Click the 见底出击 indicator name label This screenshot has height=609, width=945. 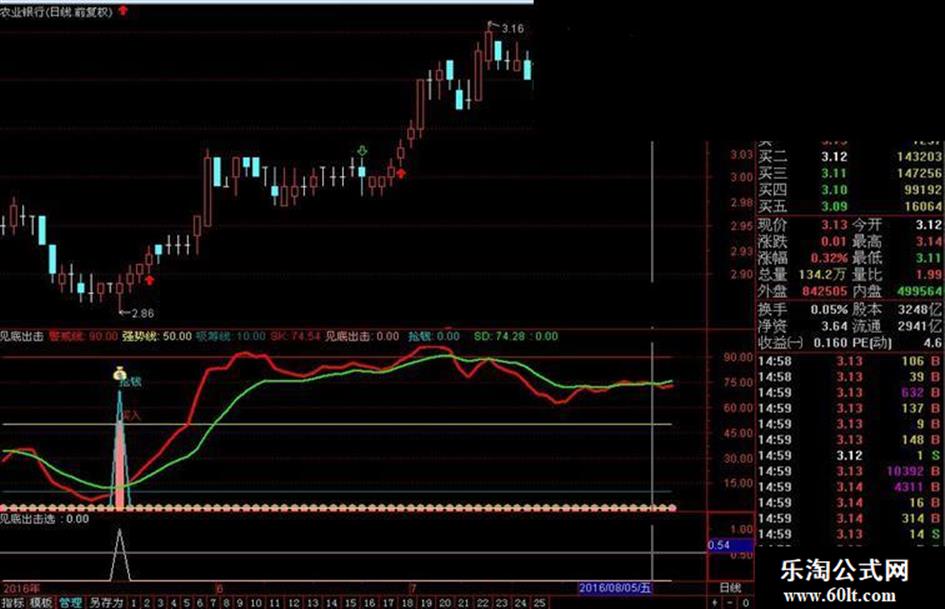click(22, 336)
